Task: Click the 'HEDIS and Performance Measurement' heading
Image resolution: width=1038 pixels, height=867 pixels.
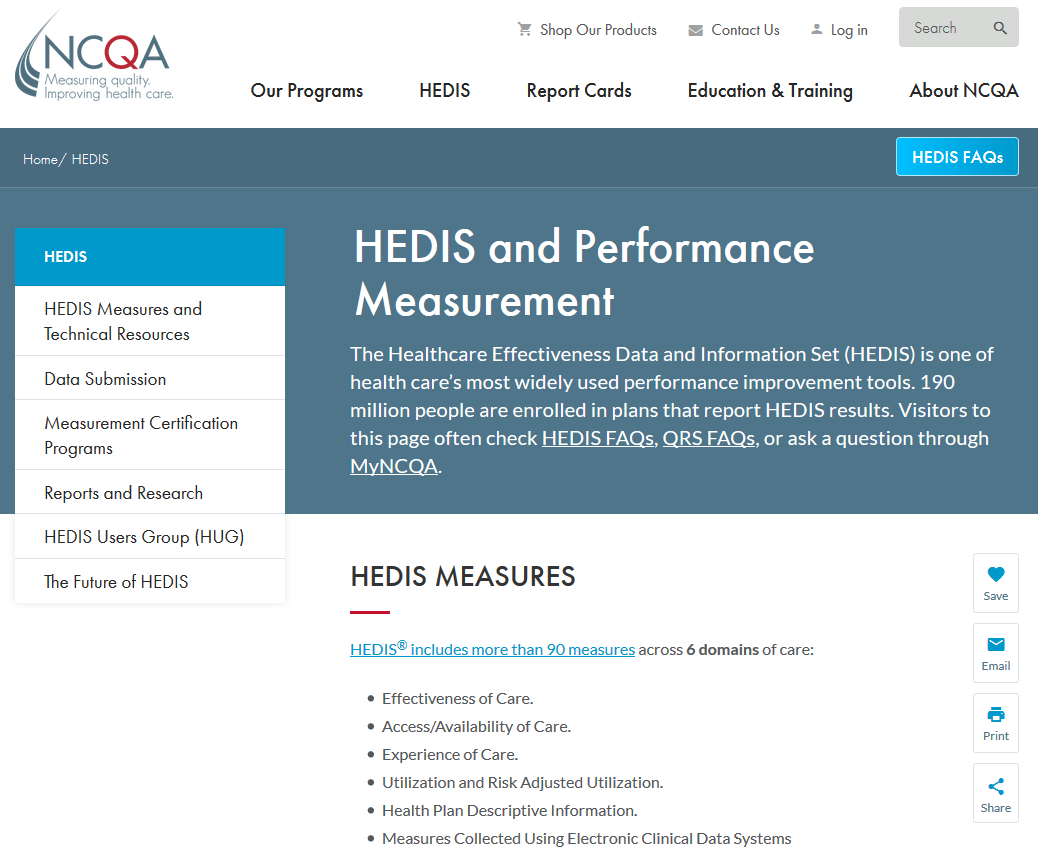Action: [x=584, y=273]
